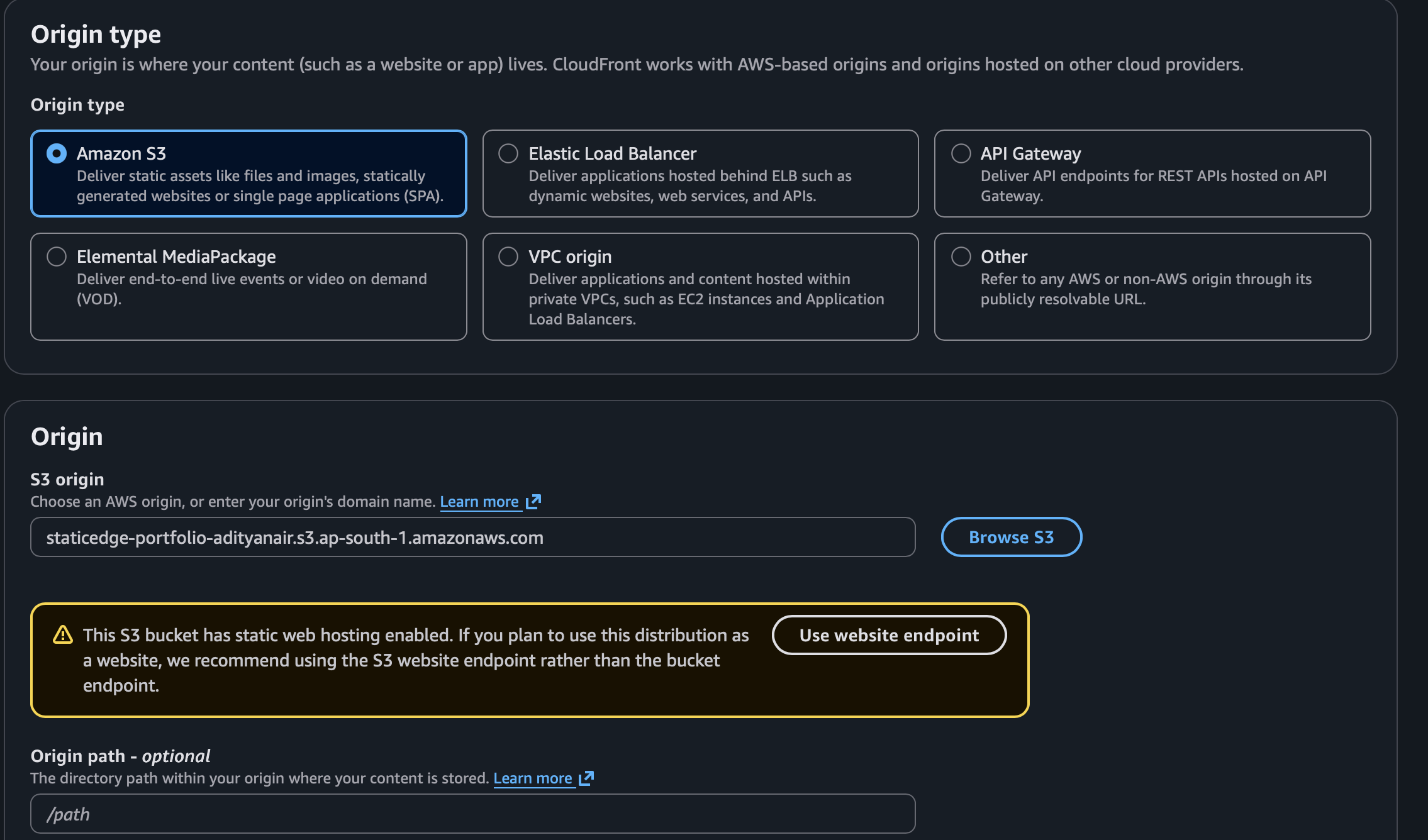The height and width of the screenshot is (840, 1428).
Task: Open the Browse S3 bucket picker
Action: coord(1011,538)
